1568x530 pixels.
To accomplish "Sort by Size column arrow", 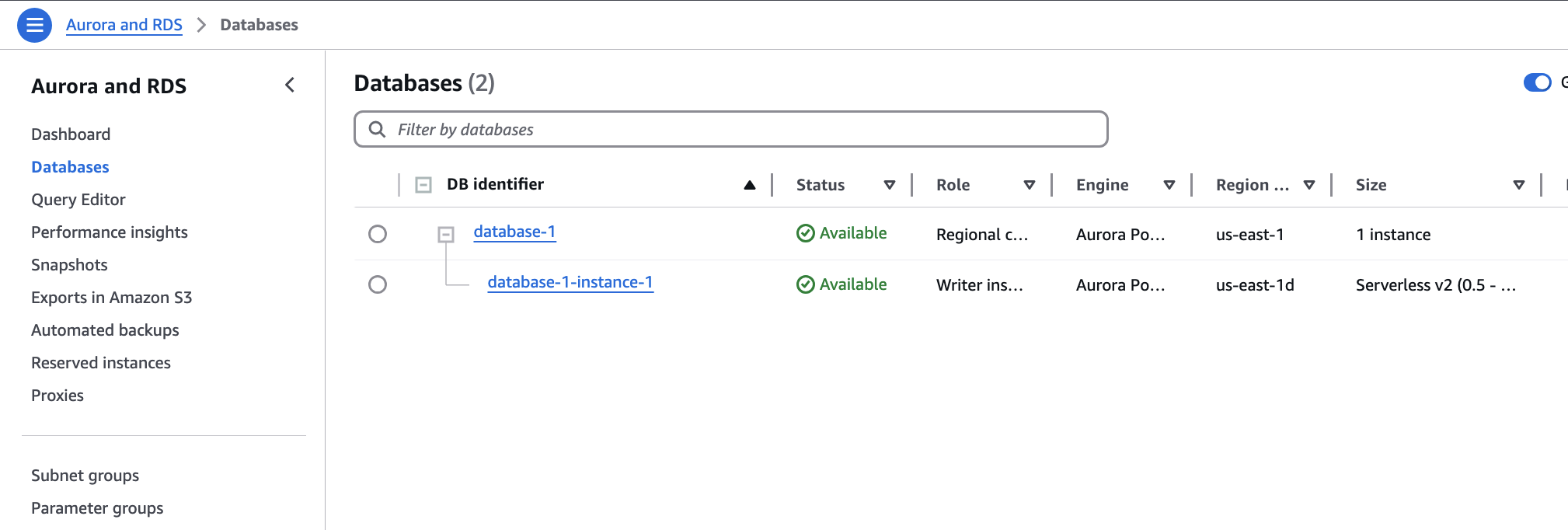I will (1519, 185).
